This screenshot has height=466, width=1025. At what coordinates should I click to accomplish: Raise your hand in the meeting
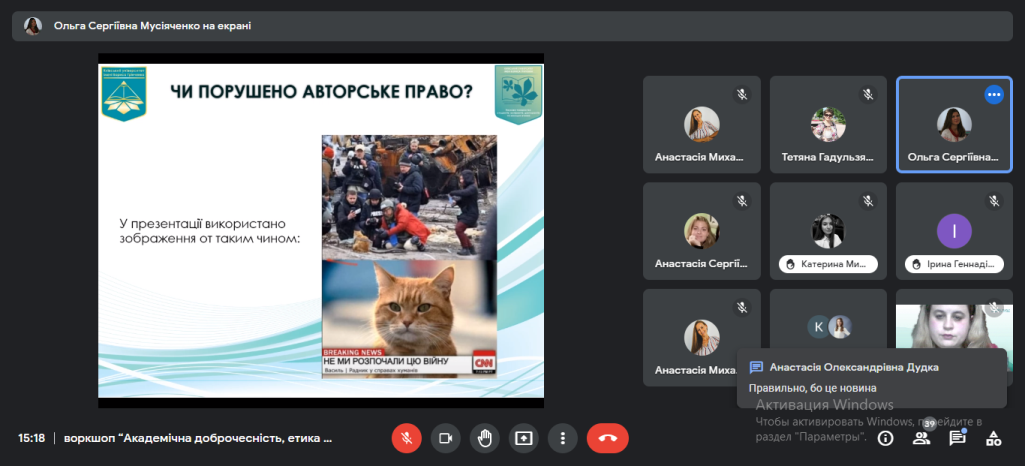pos(485,438)
